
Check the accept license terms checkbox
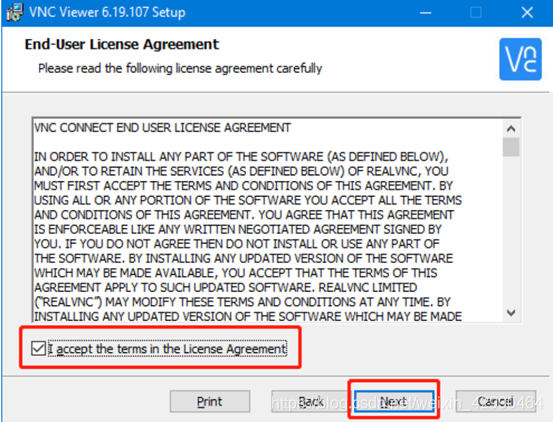click(38, 348)
